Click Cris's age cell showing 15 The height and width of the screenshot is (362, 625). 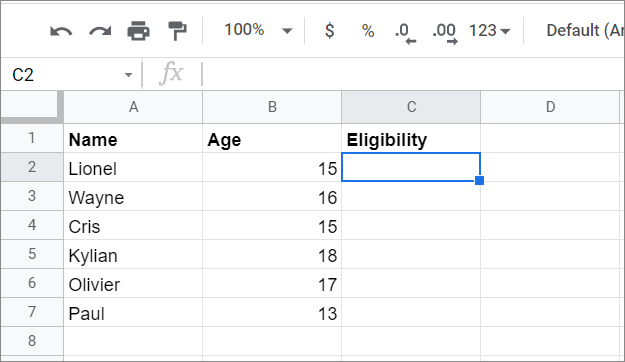click(x=272, y=226)
